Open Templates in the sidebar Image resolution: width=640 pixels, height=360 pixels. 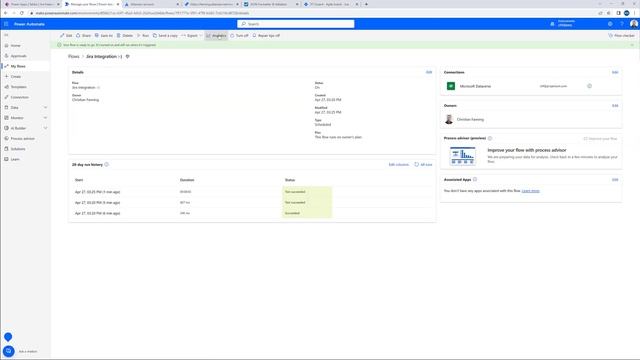[x=18, y=87]
